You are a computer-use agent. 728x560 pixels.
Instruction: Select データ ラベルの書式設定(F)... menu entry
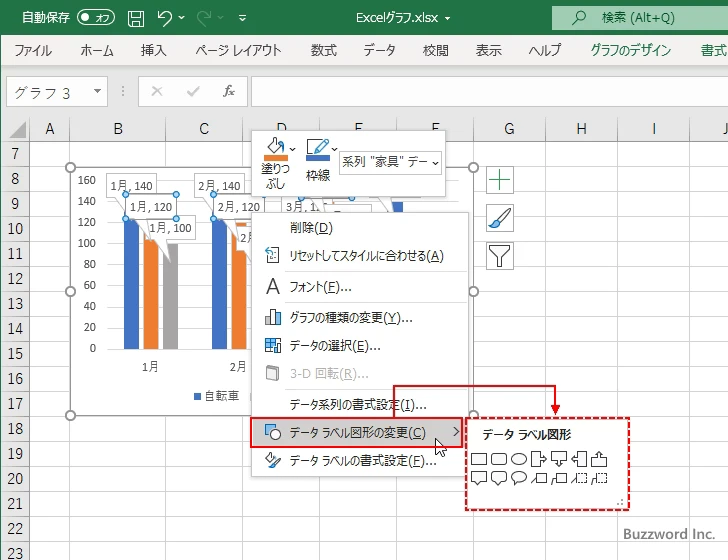(x=359, y=460)
